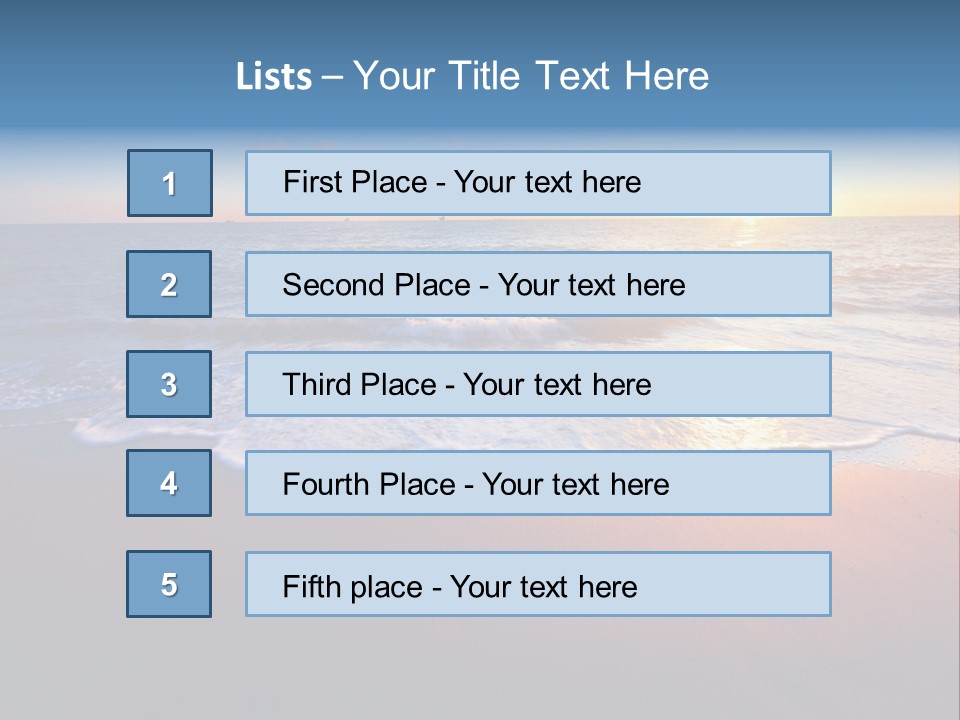Click the empty sand area below the list

point(480,670)
